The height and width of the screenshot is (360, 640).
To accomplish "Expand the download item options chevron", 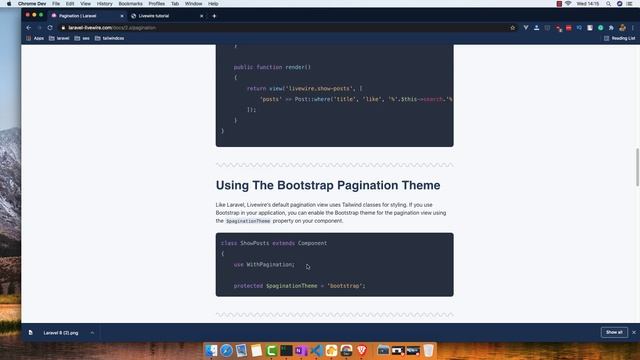I will point(92,333).
